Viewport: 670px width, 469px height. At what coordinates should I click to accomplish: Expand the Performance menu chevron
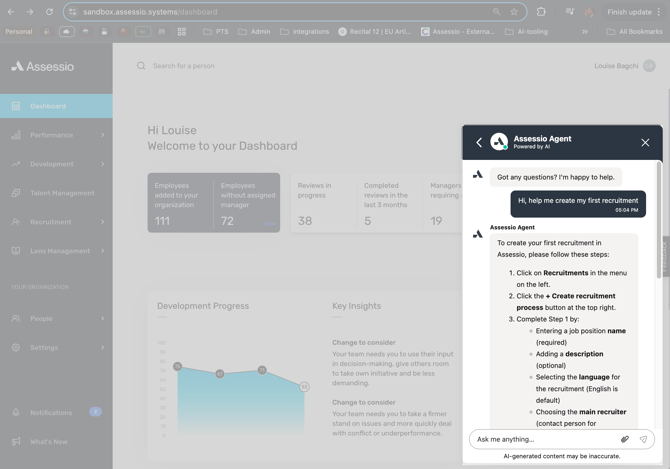click(102, 135)
